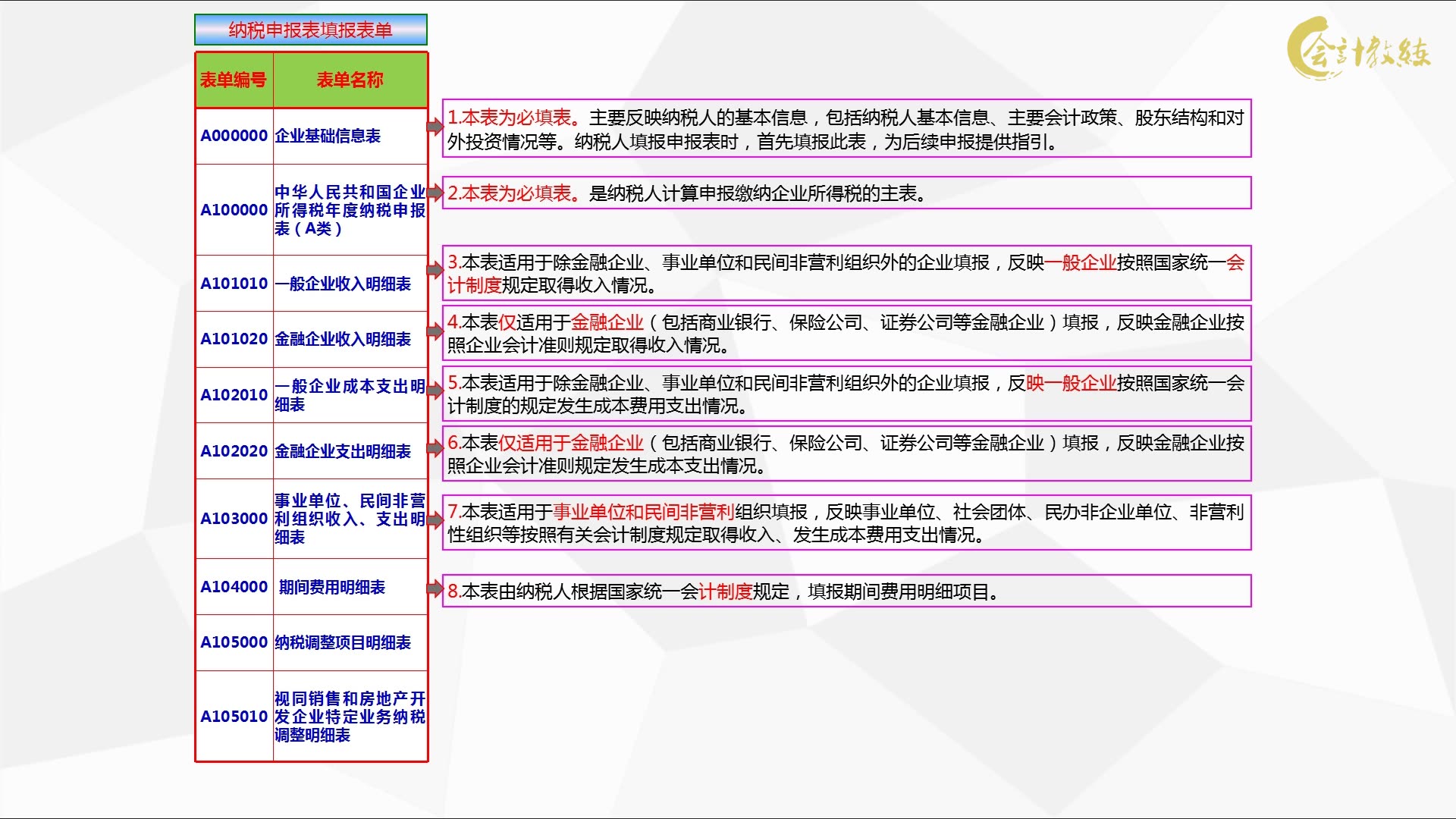Click the form code A103000
The width and height of the screenshot is (1456, 819).
(x=234, y=519)
